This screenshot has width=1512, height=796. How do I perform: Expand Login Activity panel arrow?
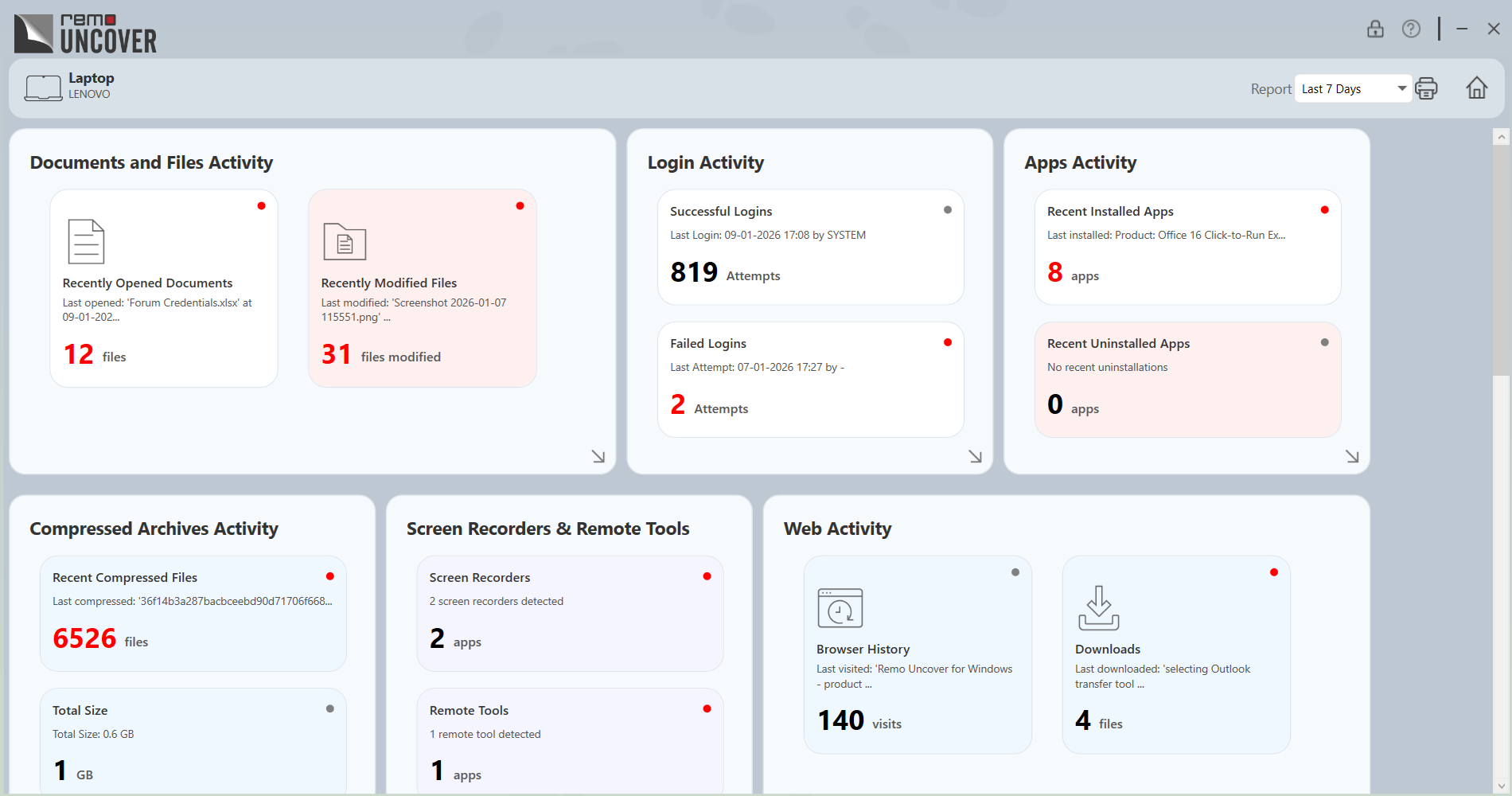975,456
